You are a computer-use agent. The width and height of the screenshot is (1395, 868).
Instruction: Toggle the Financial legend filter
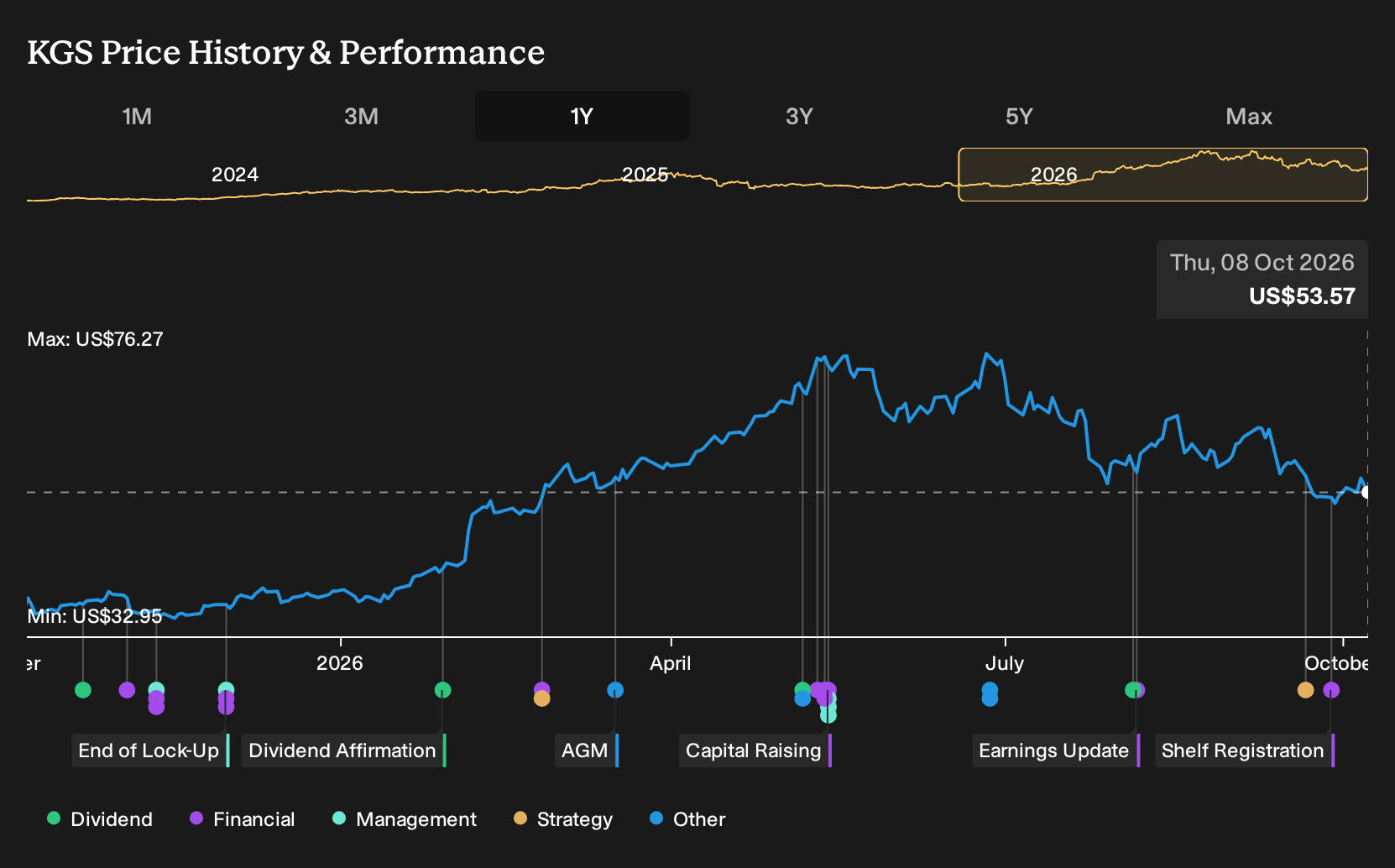(242, 819)
